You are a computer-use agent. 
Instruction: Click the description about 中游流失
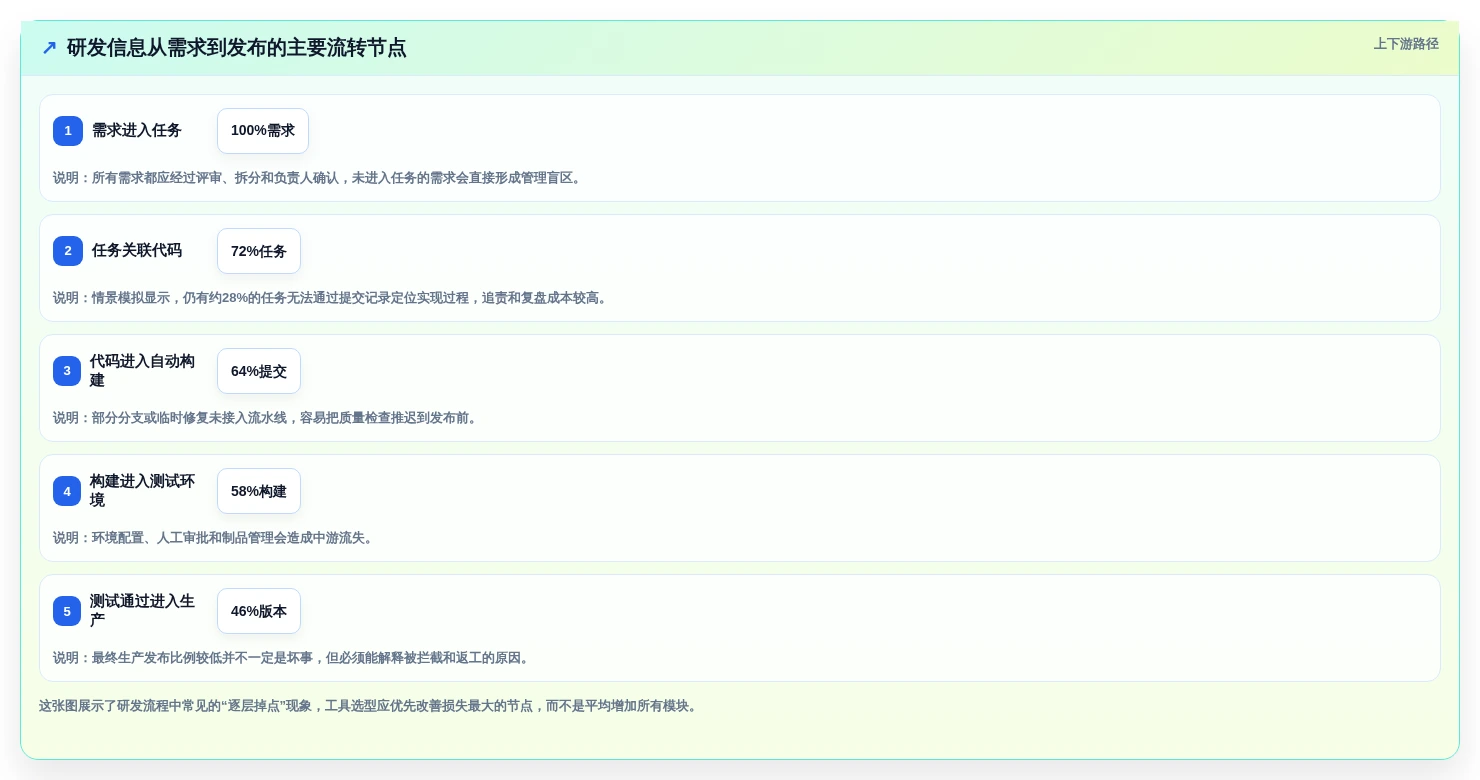[x=215, y=538]
